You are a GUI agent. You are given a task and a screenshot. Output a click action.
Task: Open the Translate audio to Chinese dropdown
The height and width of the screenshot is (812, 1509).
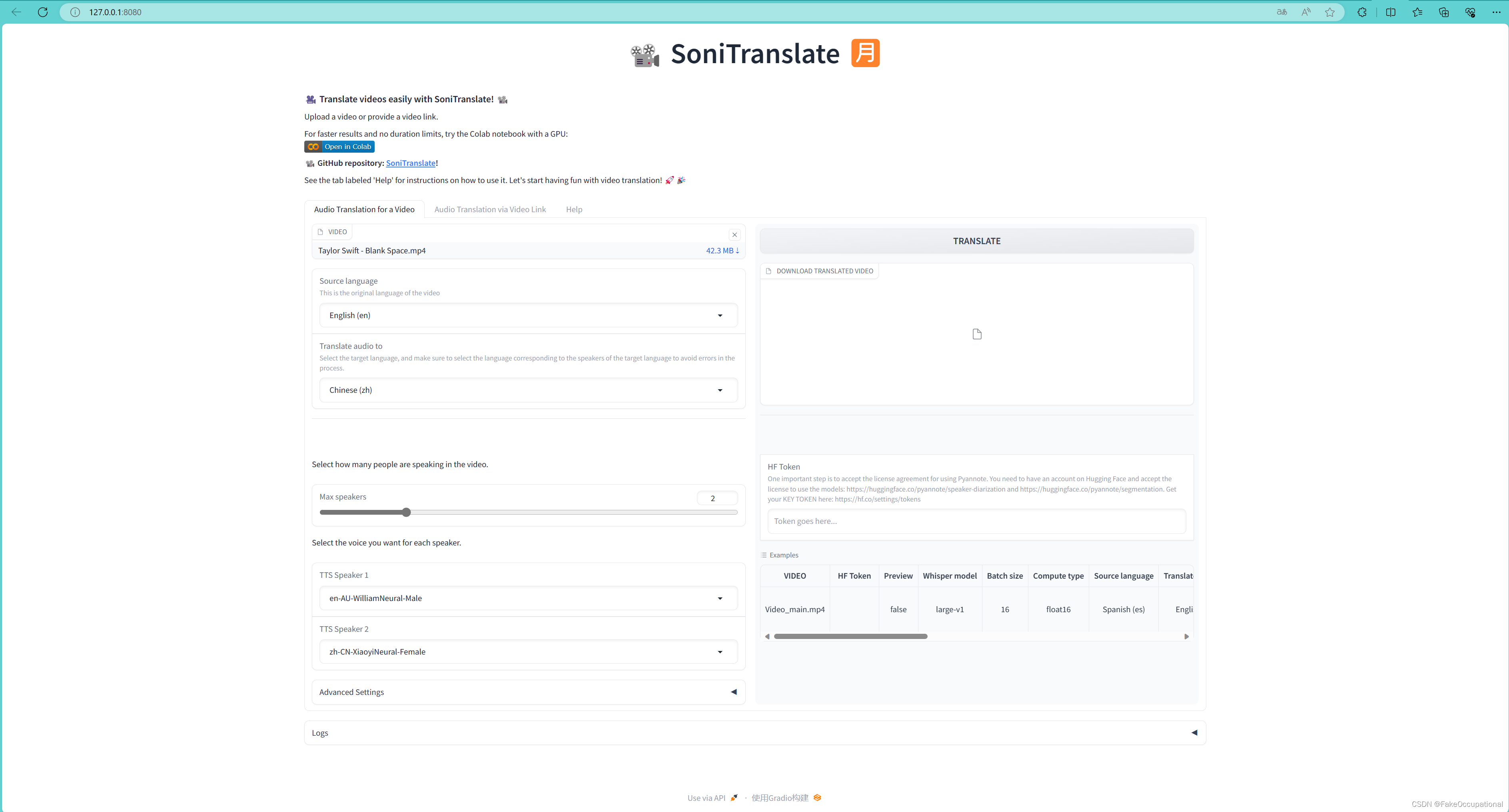[x=528, y=390]
